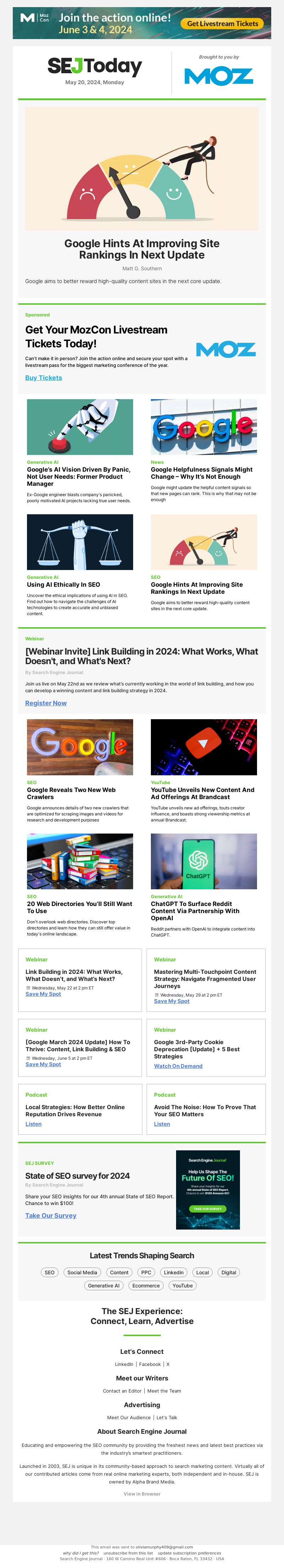The height and width of the screenshot is (1568, 284).
Task: Click Listen under Local Strategies podcast
Action: [33, 1124]
